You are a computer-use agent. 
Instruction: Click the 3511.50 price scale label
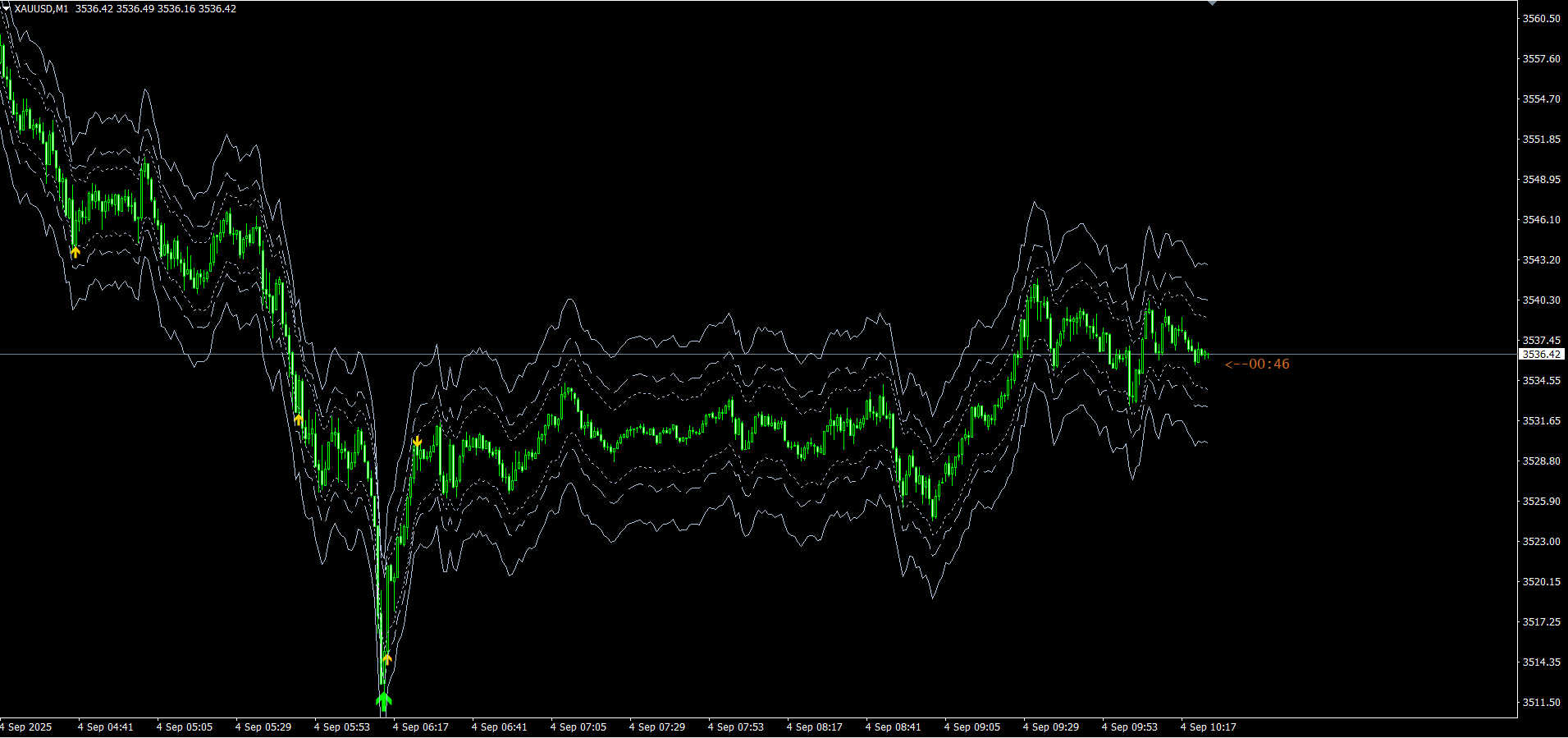click(x=1542, y=703)
